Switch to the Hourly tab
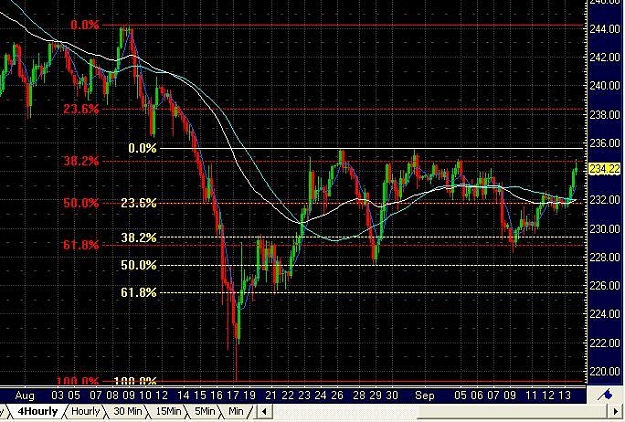 pos(85,411)
